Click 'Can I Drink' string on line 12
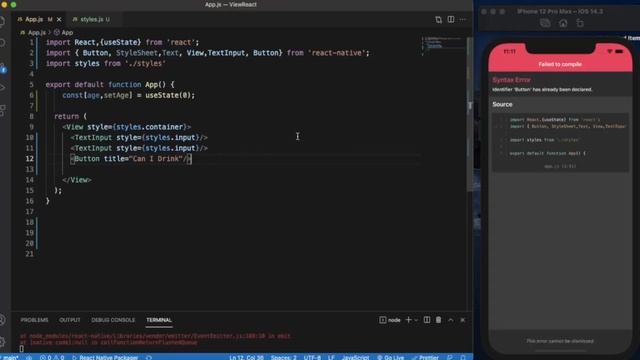640x360 pixels. (156, 159)
